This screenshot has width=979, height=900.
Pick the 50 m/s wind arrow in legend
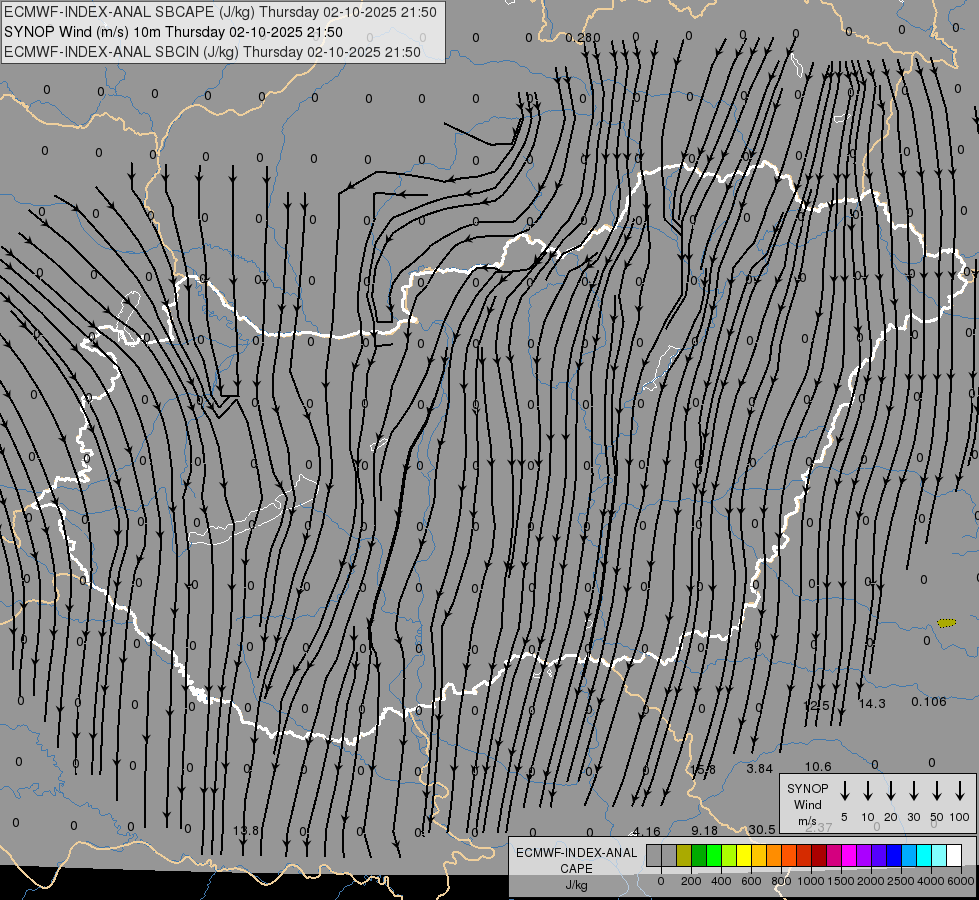[937, 791]
